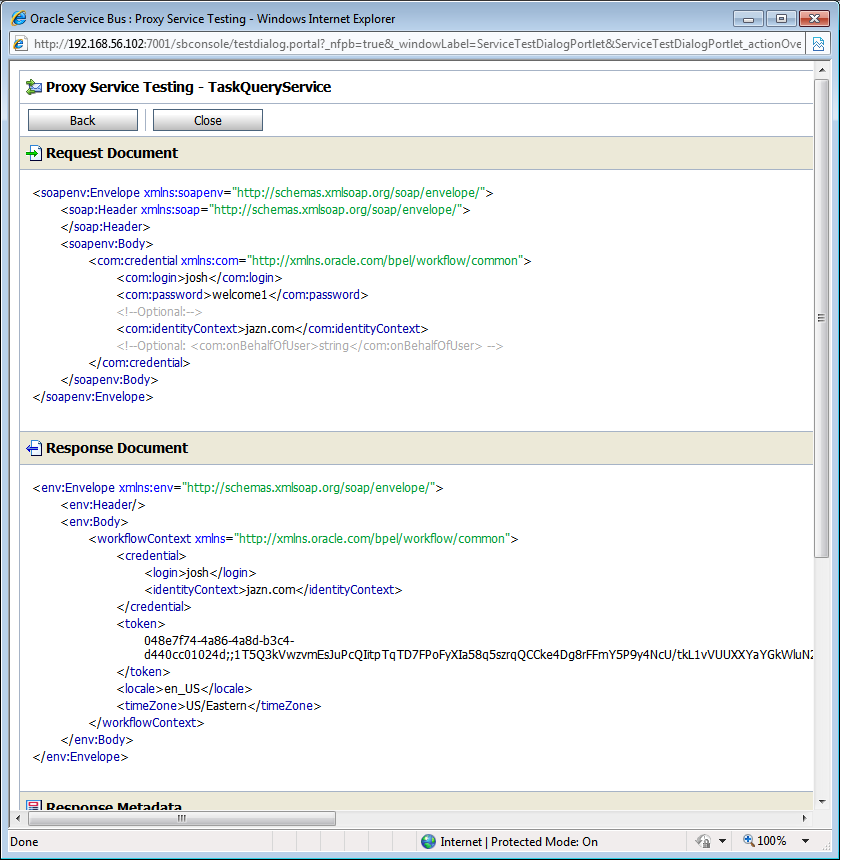Click the compatibility view icon beside the address
The image size is (864, 860).
click(818, 44)
